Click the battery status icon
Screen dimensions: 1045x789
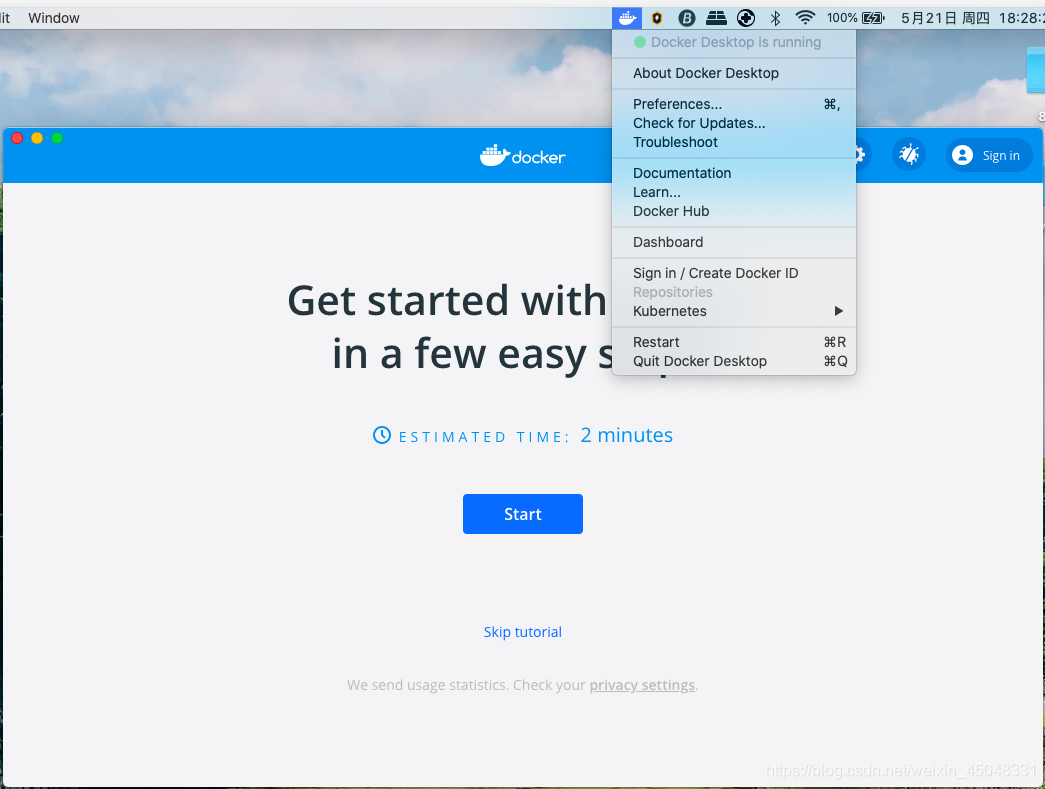(x=873, y=18)
